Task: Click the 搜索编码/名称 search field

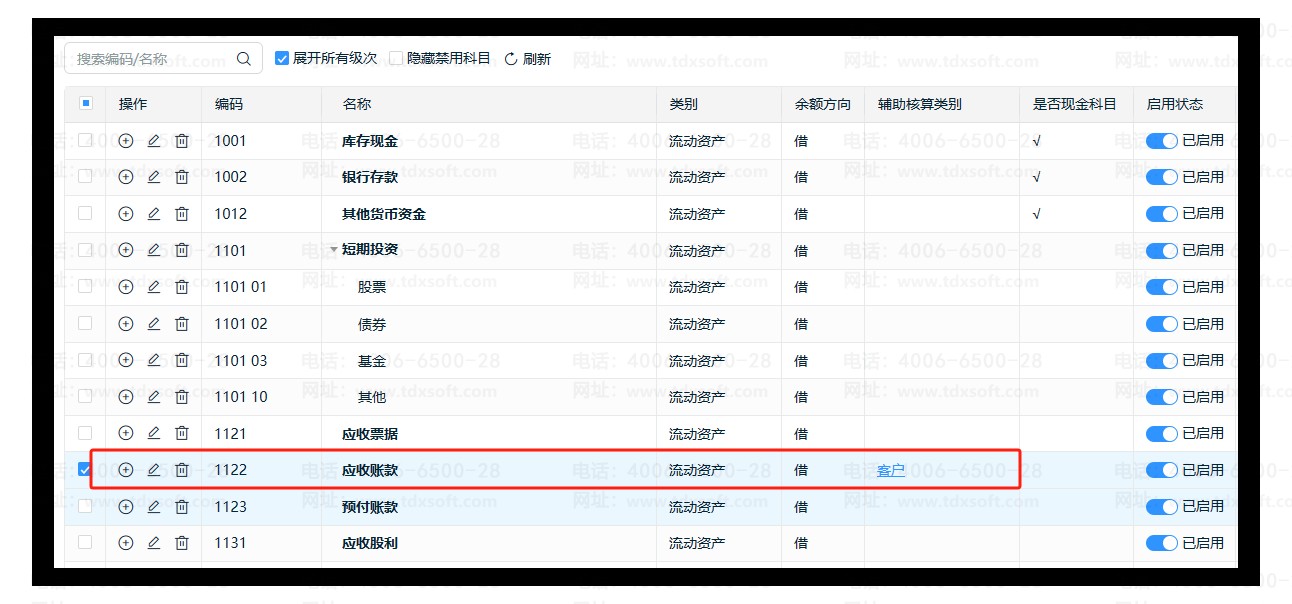Action: (x=150, y=59)
